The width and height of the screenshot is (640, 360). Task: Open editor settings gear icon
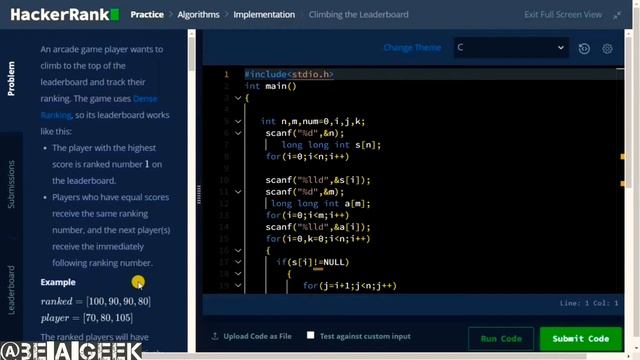(x=607, y=49)
